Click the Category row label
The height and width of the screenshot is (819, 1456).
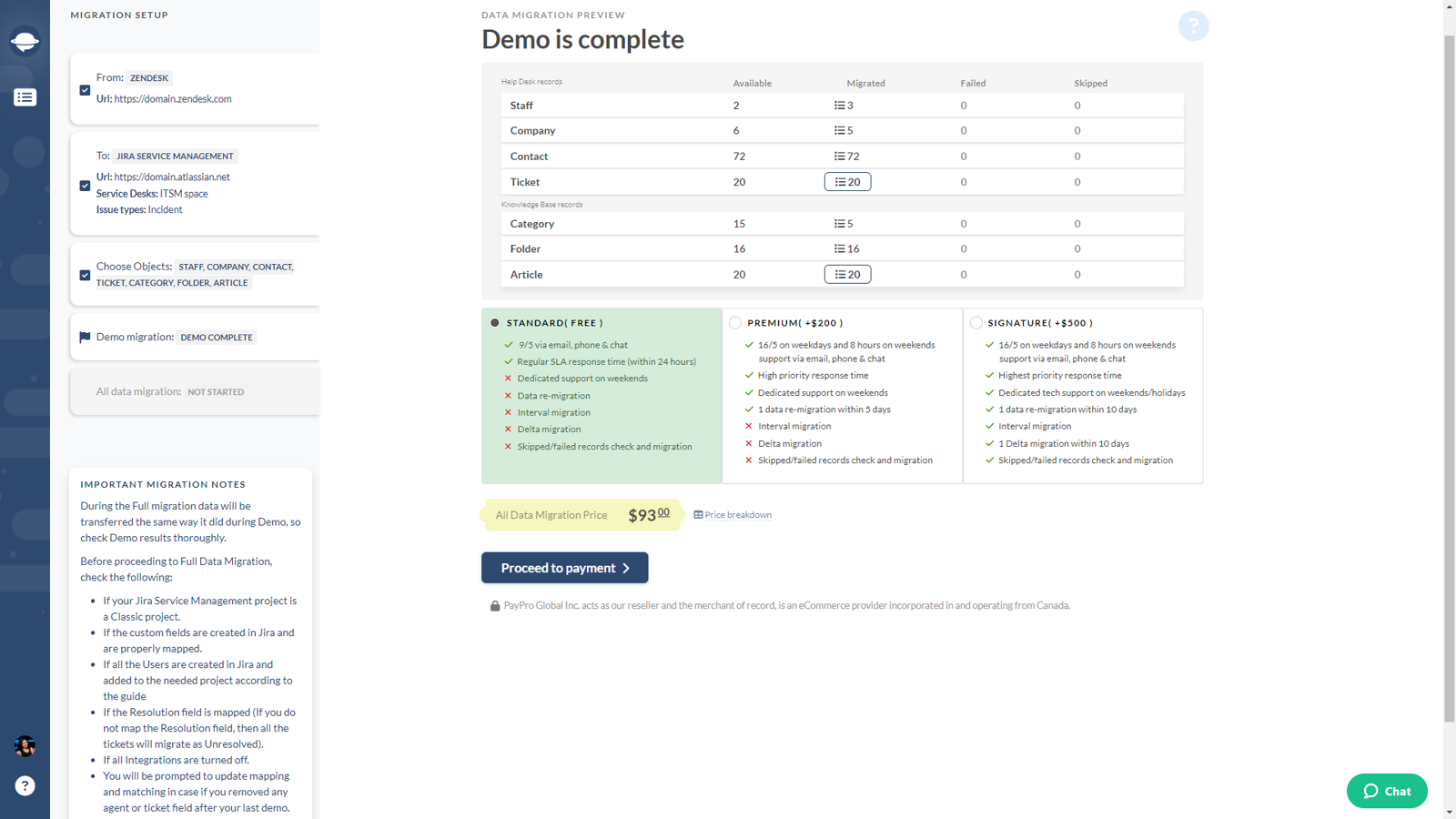pyautogui.click(x=532, y=224)
